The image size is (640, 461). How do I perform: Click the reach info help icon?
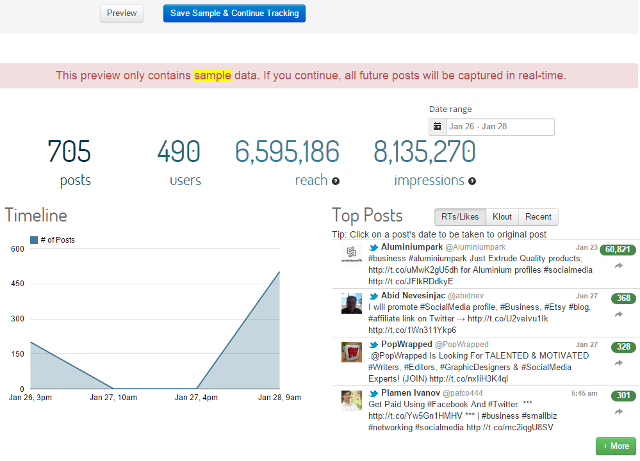(x=335, y=181)
